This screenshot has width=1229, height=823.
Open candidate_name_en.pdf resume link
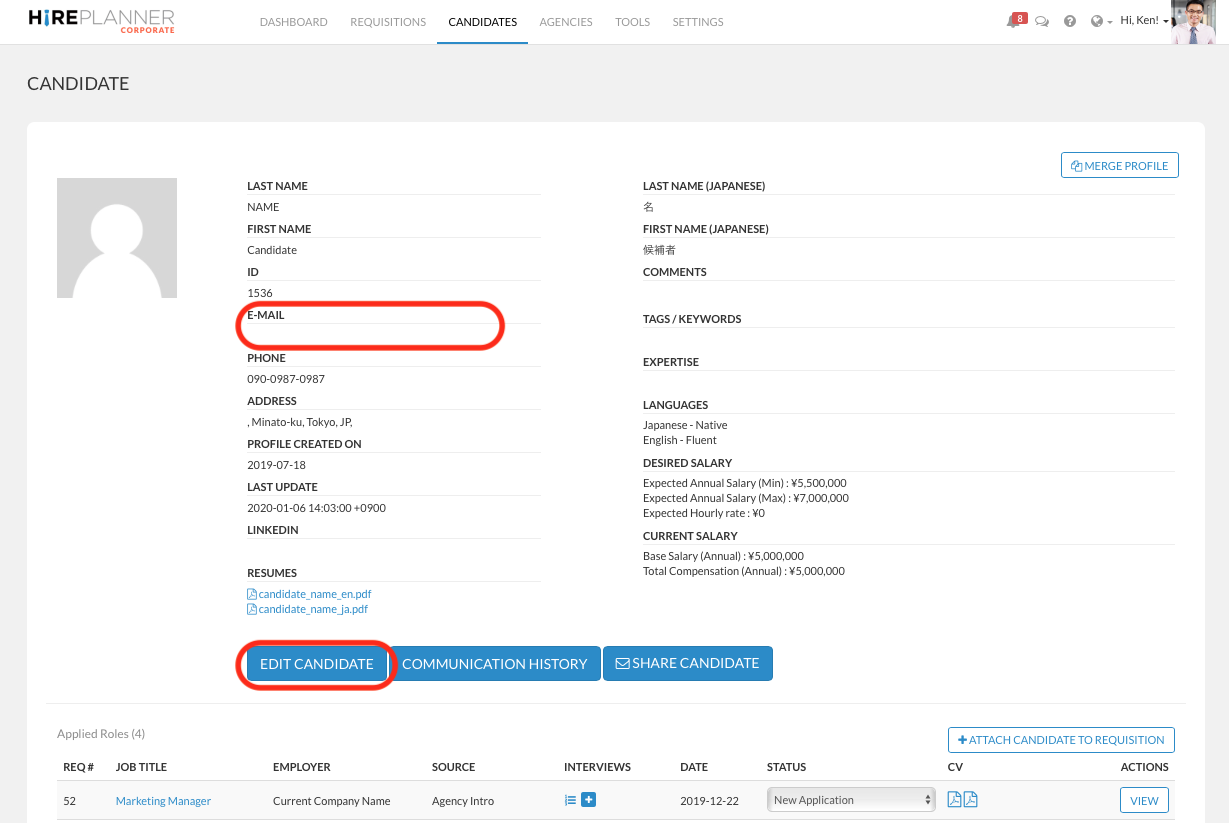314,594
